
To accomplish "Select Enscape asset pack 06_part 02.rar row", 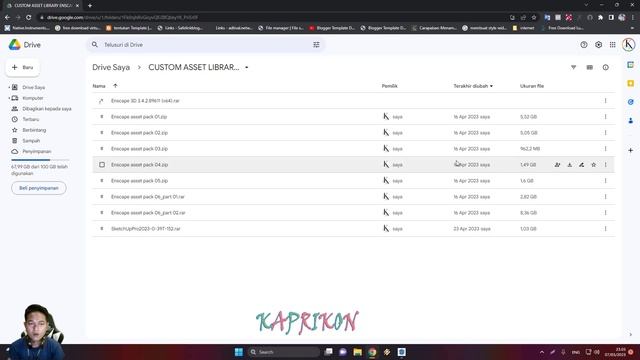I will tap(353, 213).
